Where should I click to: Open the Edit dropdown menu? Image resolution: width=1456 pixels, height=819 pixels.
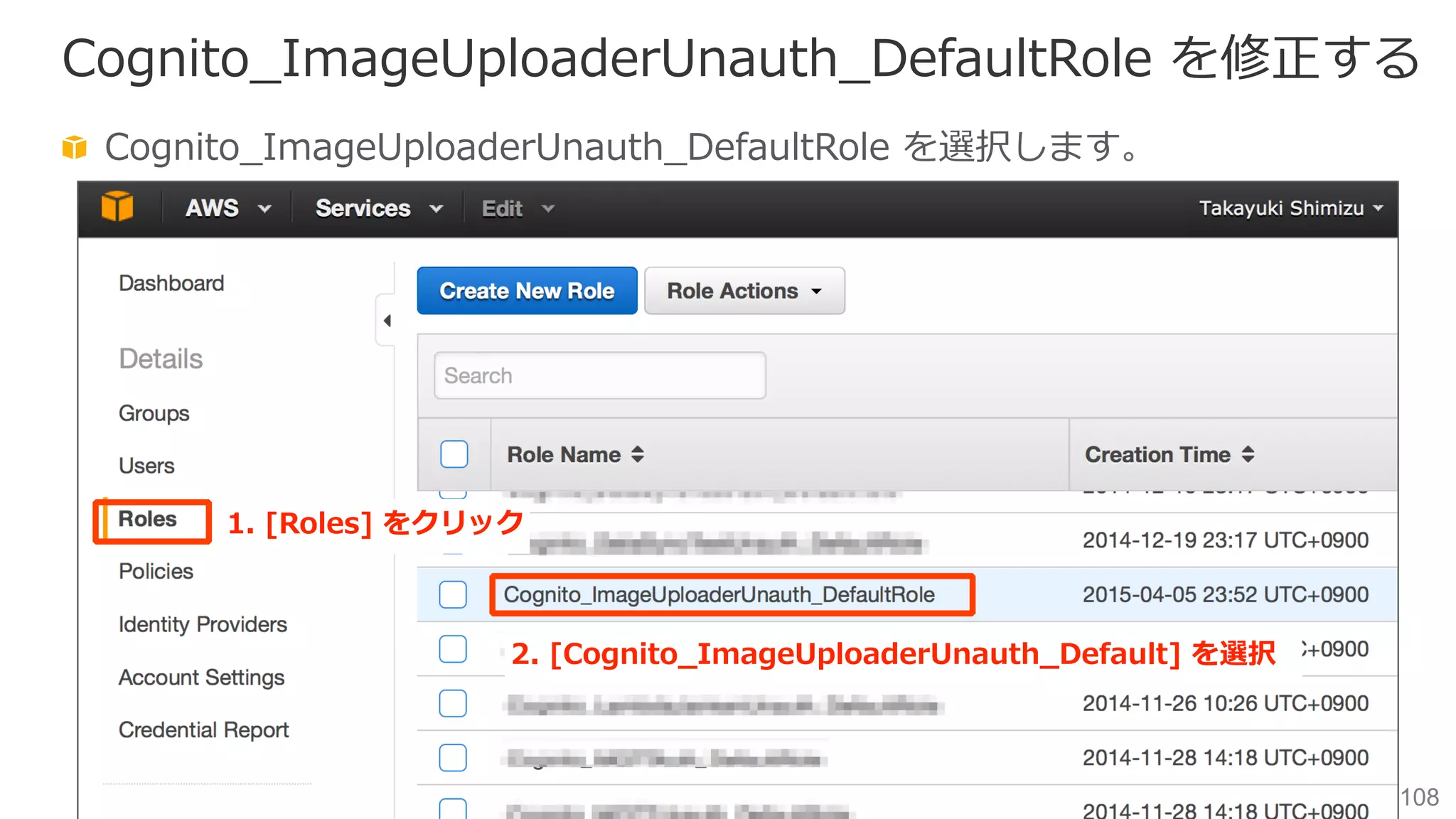point(518,208)
